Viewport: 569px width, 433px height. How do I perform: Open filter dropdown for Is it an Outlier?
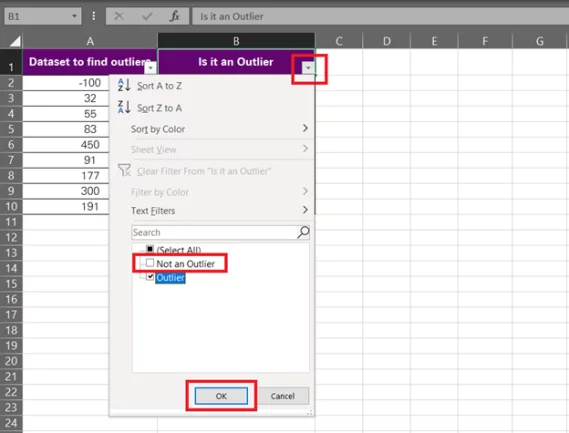pyautogui.click(x=308, y=68)
